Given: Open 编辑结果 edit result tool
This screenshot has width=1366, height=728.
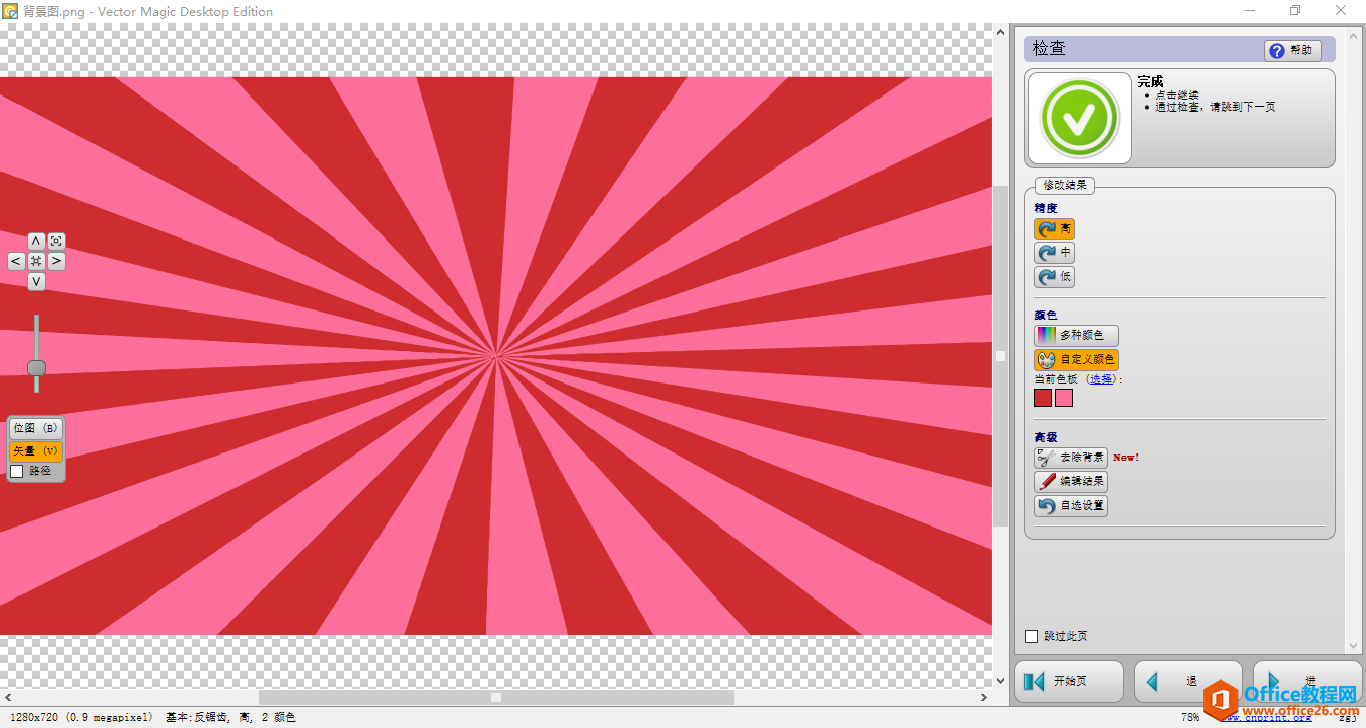Looking at the screenshot, I should click(x=1071, y=482).
